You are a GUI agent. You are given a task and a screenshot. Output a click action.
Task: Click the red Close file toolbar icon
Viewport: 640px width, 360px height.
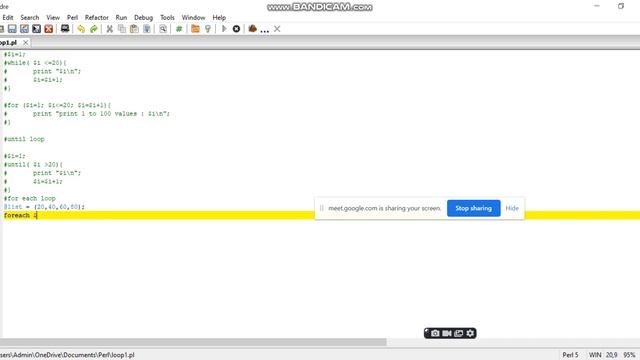(49, 29)
